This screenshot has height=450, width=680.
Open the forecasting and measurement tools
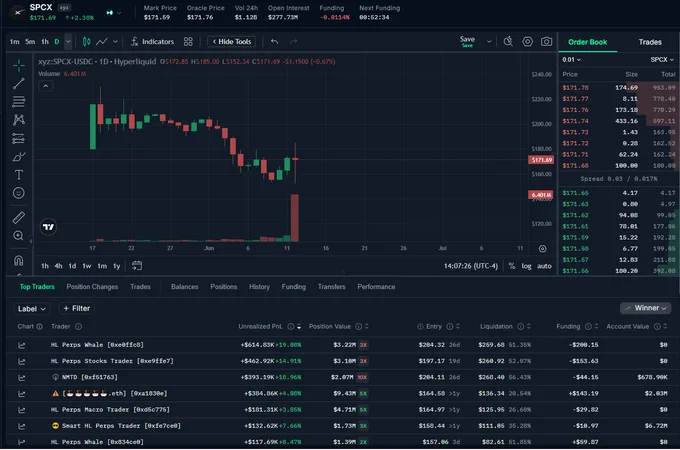pyautogui.click(x=19, y=138)
